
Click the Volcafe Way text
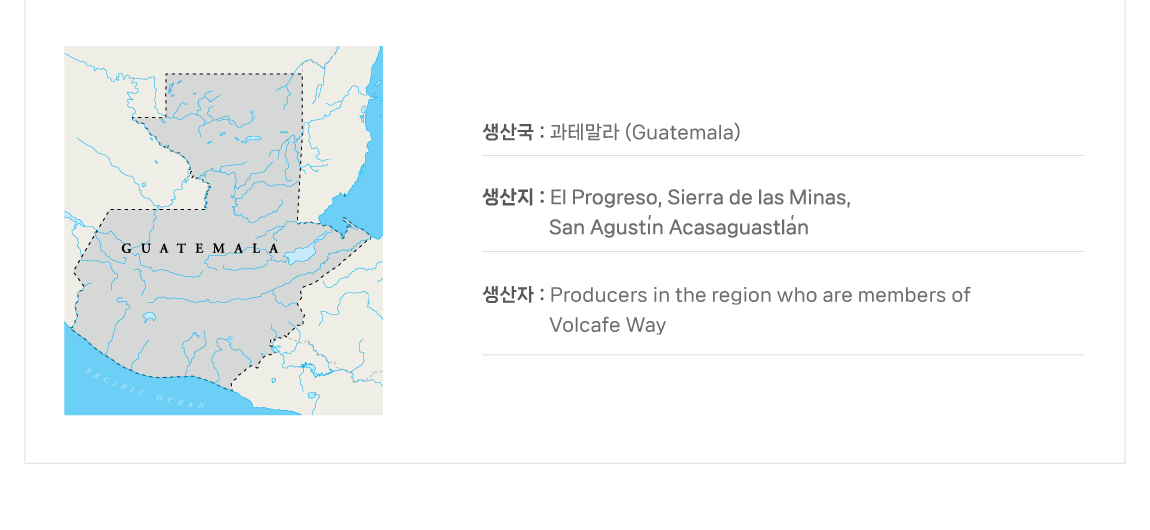point(607,325)
